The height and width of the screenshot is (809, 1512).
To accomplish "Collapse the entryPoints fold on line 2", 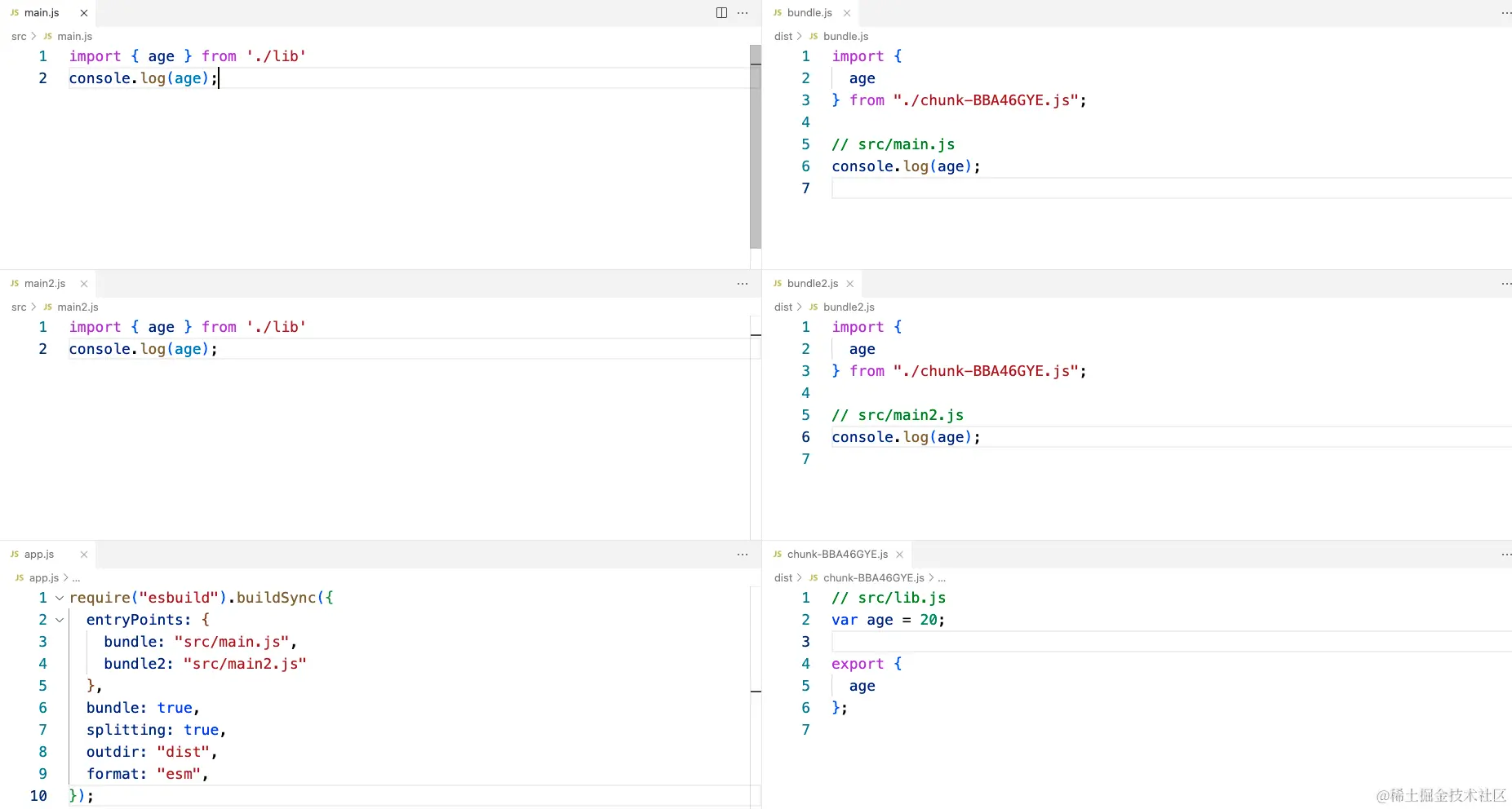I will [x=60, y=620].
